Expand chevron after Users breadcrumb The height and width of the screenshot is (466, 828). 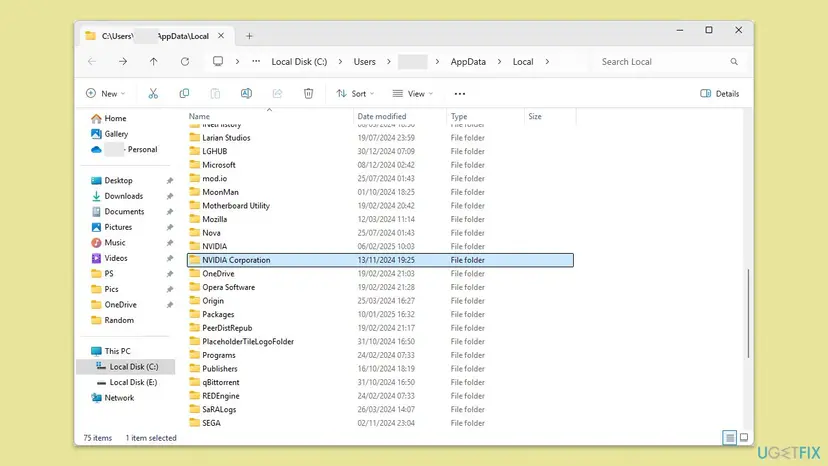(389, 61)
